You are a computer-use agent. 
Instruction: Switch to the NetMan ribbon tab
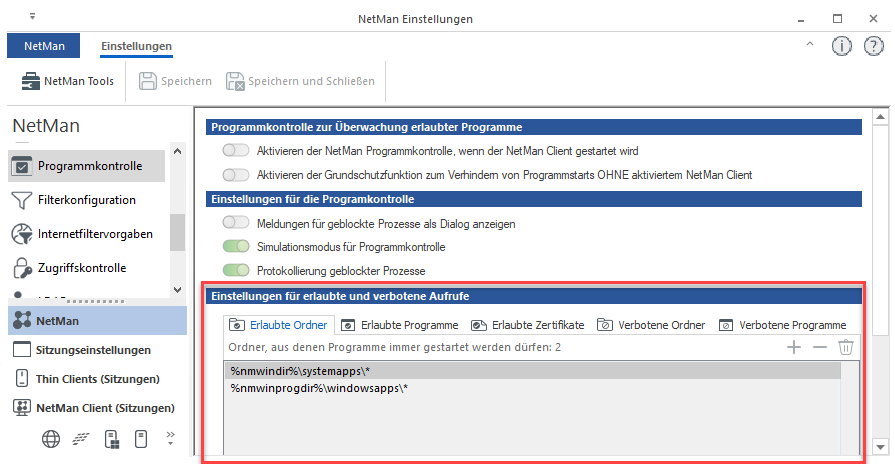44,46
